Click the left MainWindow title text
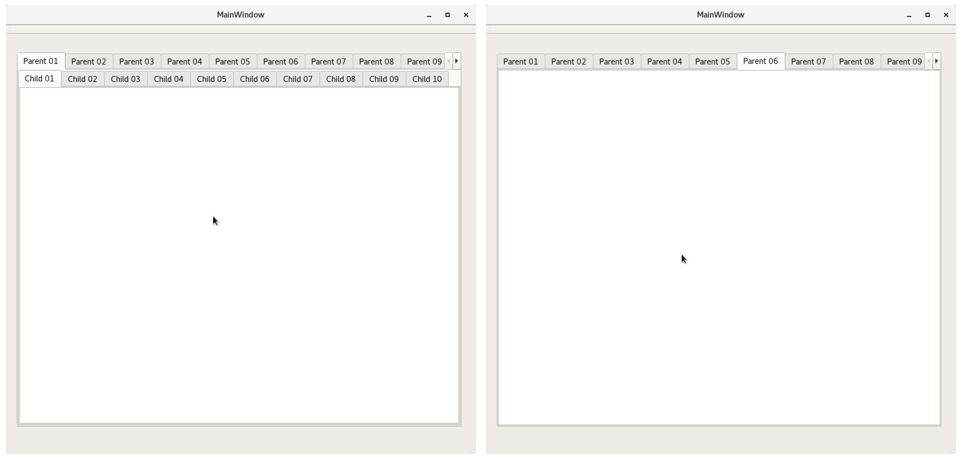The height and width of the screenshot is (459, 961). coord(240,15)
